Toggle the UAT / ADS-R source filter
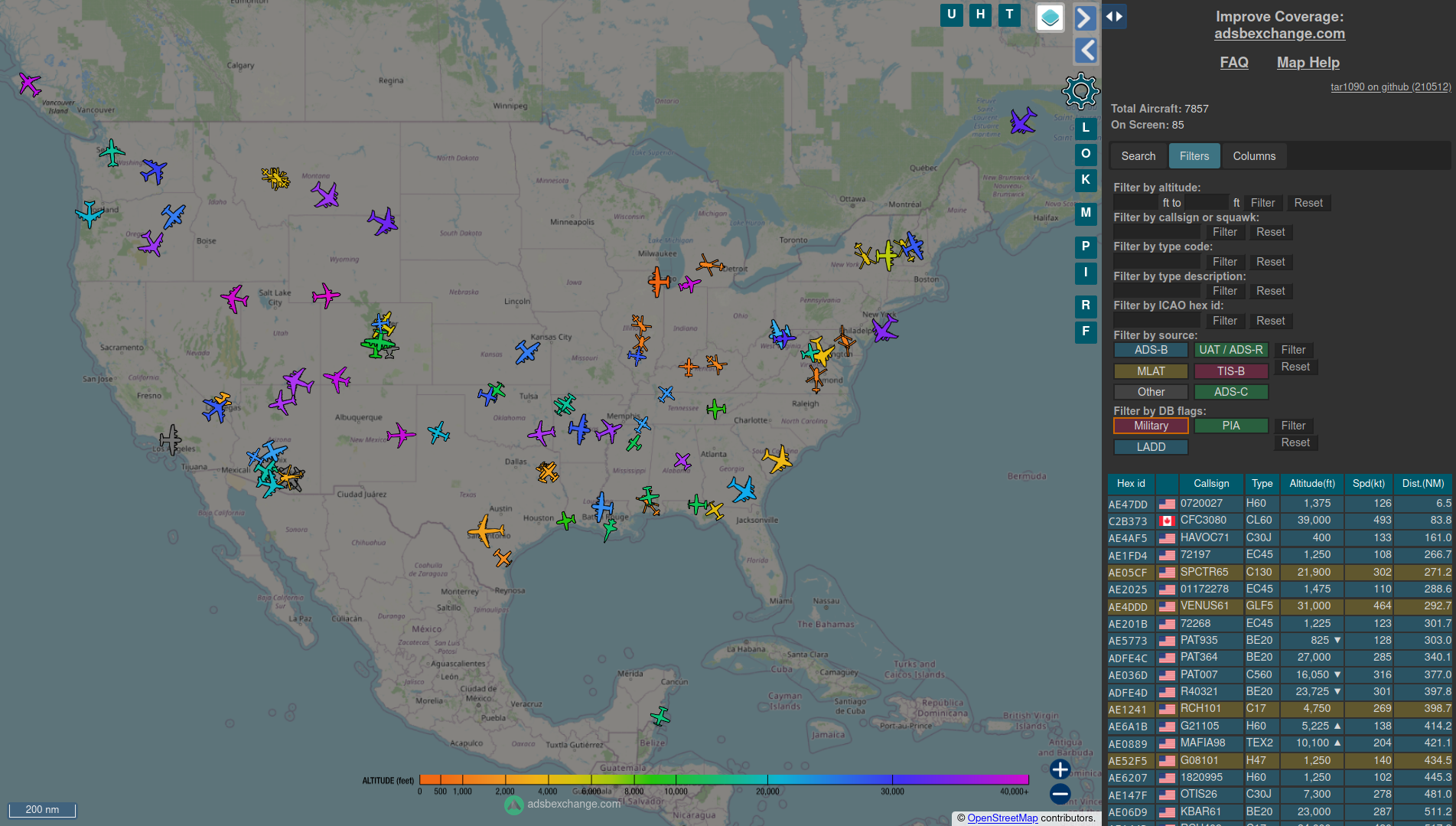 tap(1230, 350)
